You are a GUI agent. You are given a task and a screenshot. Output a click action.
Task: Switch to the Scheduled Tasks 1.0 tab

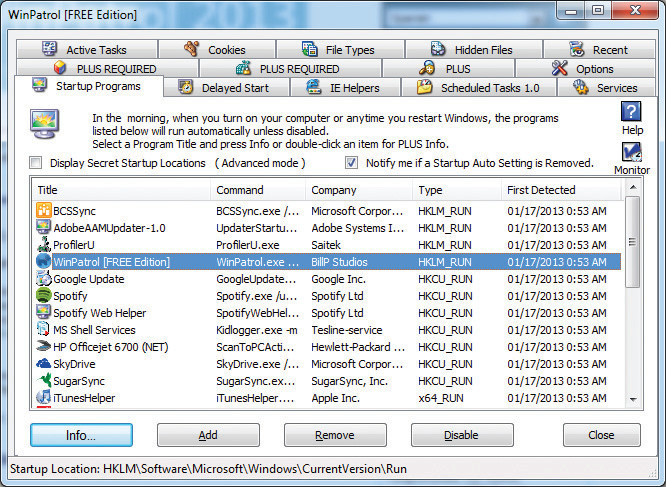[x=478, y=88]
